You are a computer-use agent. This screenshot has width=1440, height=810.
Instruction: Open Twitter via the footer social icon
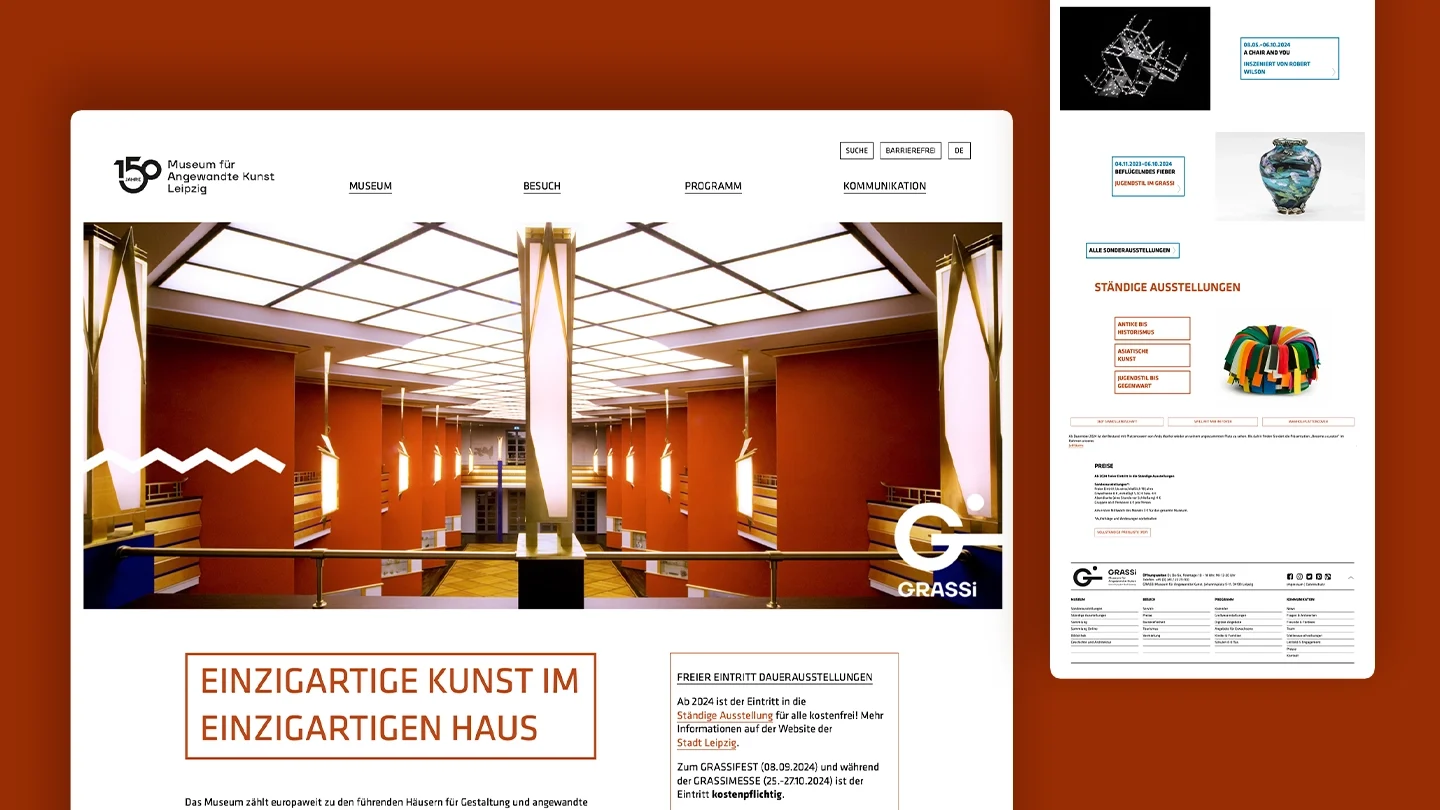coord(1309,576)
